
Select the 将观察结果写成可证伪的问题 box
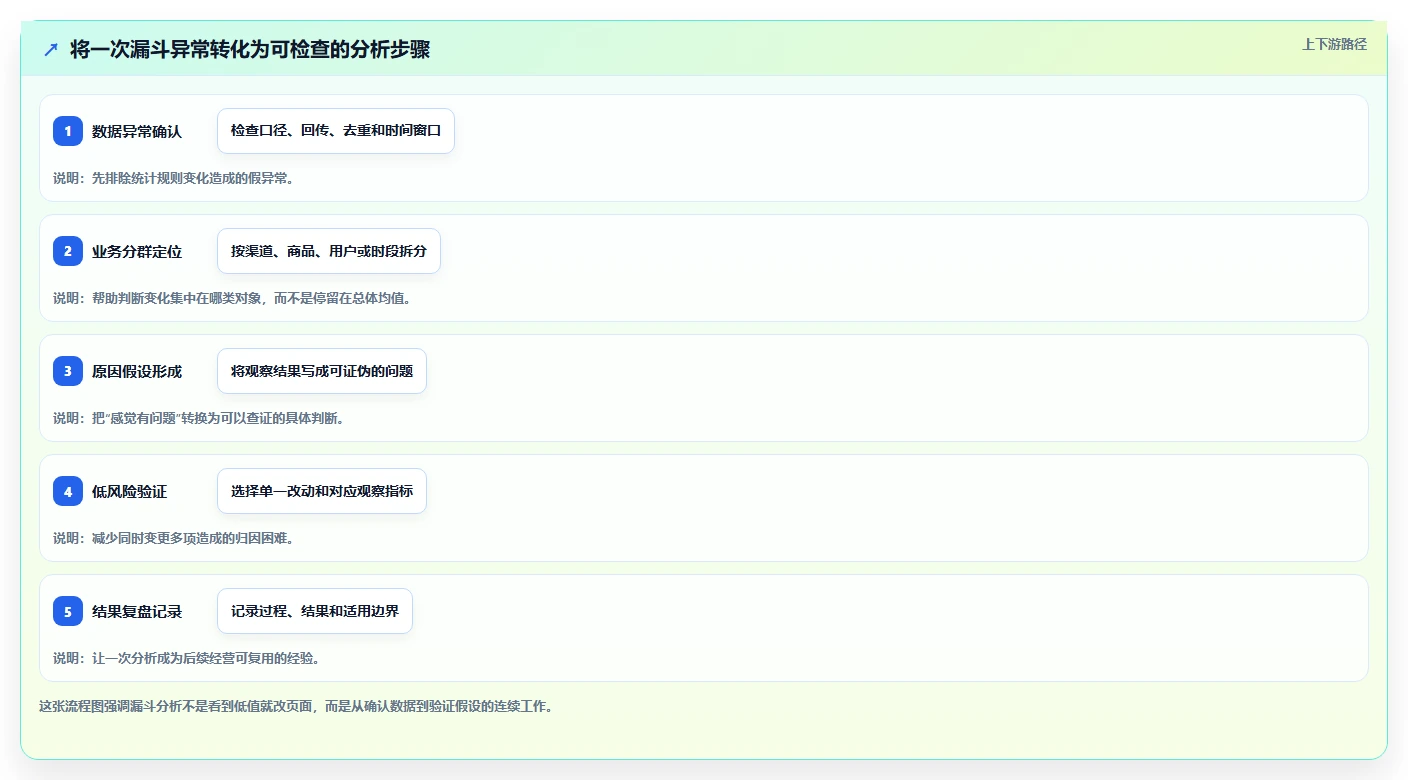pyautogui.click(x=322, y=371)
